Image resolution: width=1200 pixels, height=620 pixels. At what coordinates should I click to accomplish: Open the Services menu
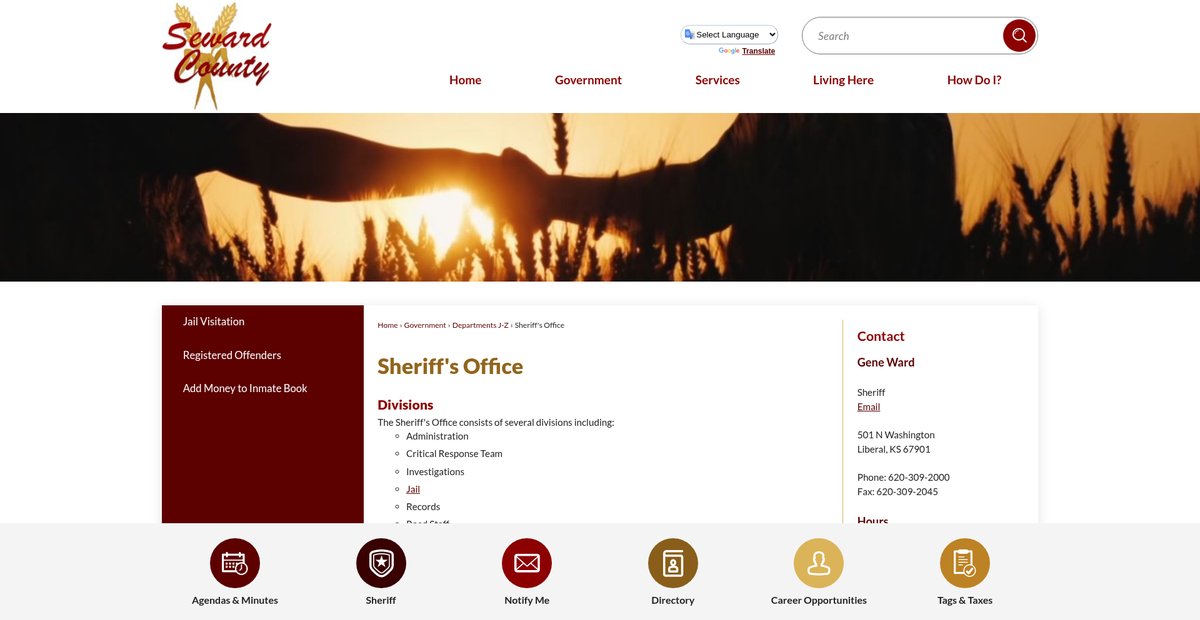click(x=717, y=80)
